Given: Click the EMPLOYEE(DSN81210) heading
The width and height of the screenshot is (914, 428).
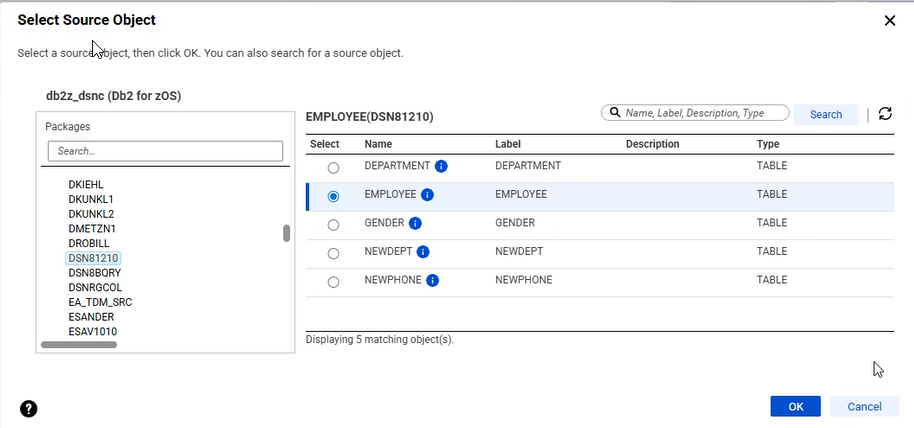Looking at the screenshot, I should point(370,117).
